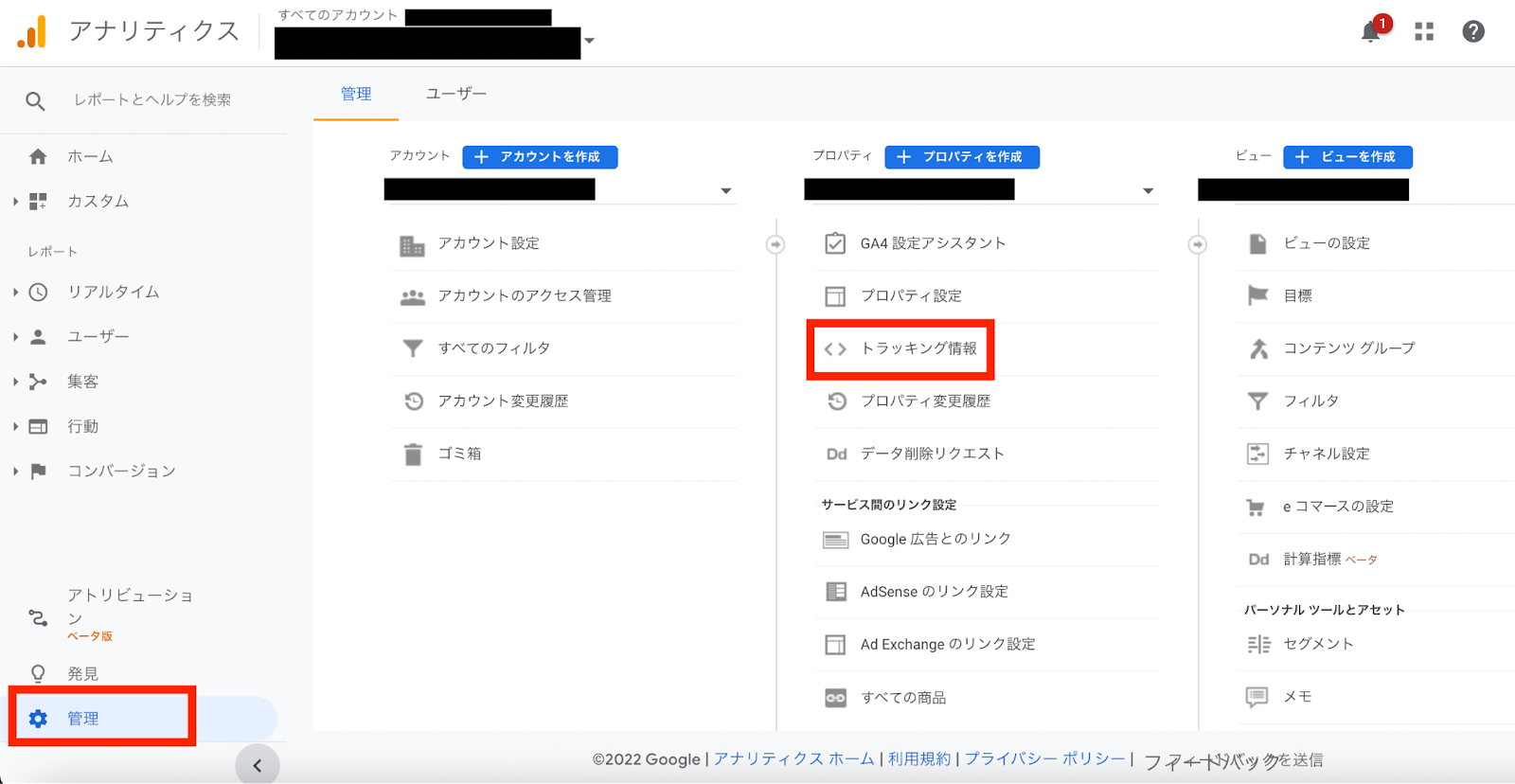
Task: Open the Google apps grid icon
Action: click(x=1424, y=32)
